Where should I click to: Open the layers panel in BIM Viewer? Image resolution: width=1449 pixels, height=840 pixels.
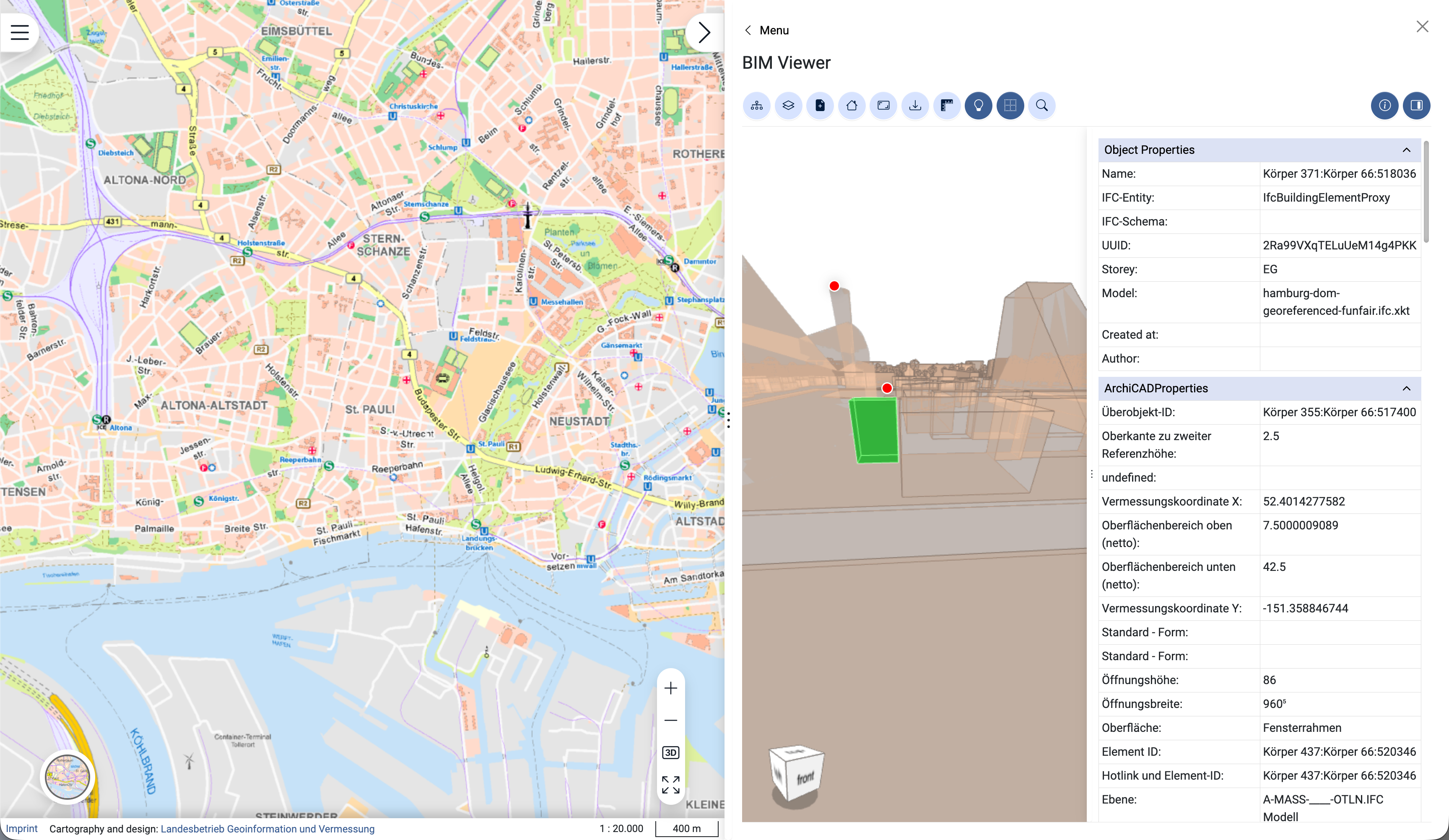[788, 106]
